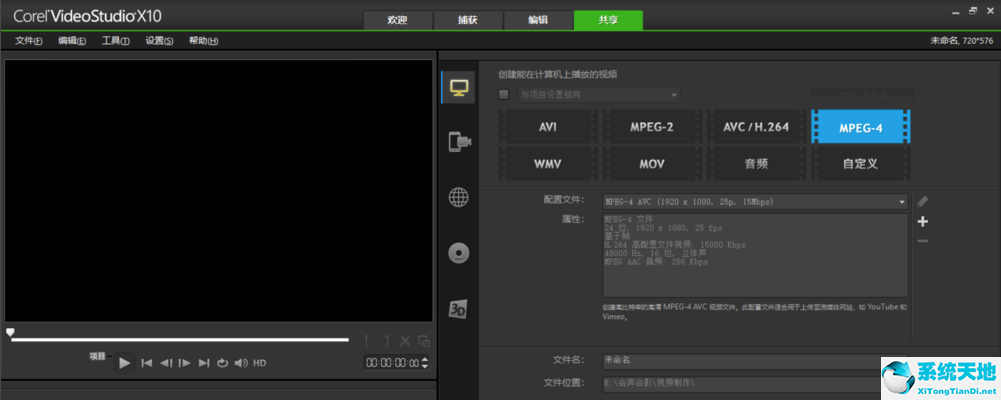Open the 文件 menu
The width and height of the screenshot is (1001, 400).
coord(29,41)
